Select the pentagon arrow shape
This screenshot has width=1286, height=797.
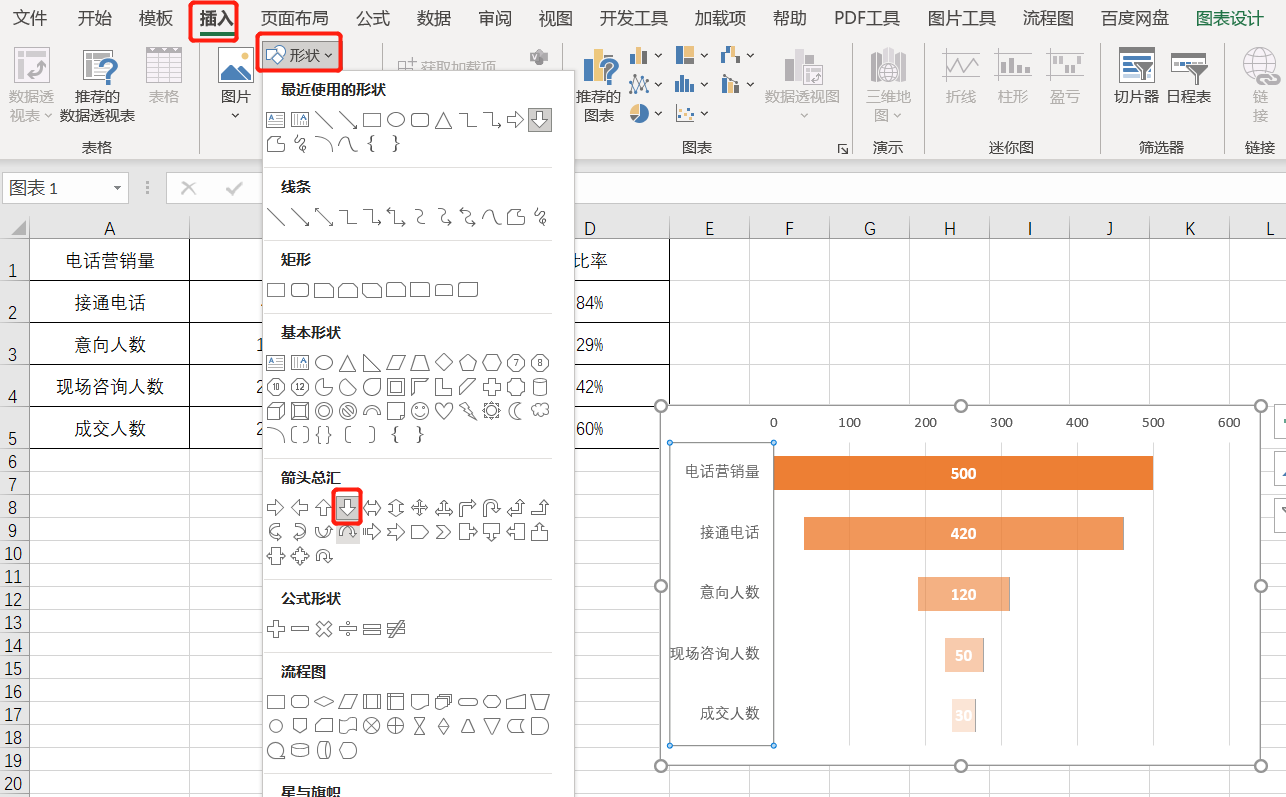420,531
